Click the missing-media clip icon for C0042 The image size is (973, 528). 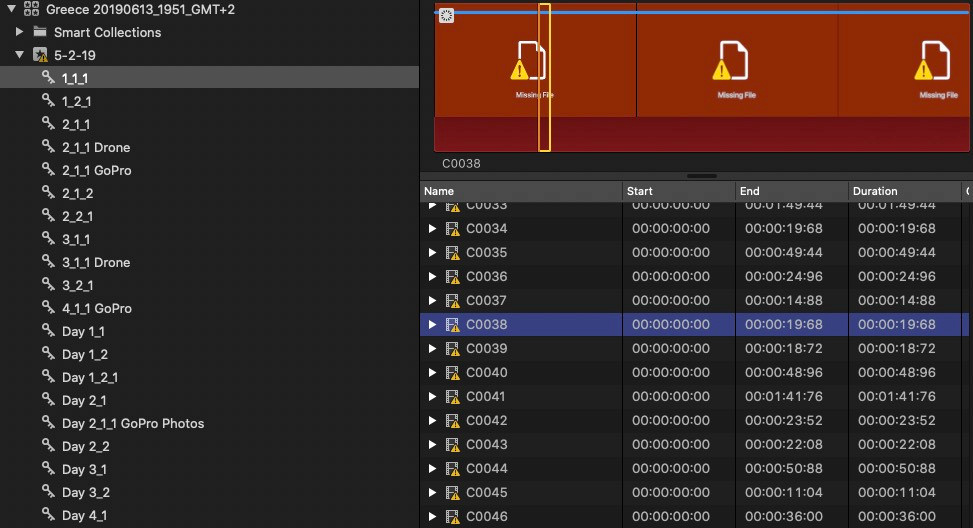(x=453, y=421)
